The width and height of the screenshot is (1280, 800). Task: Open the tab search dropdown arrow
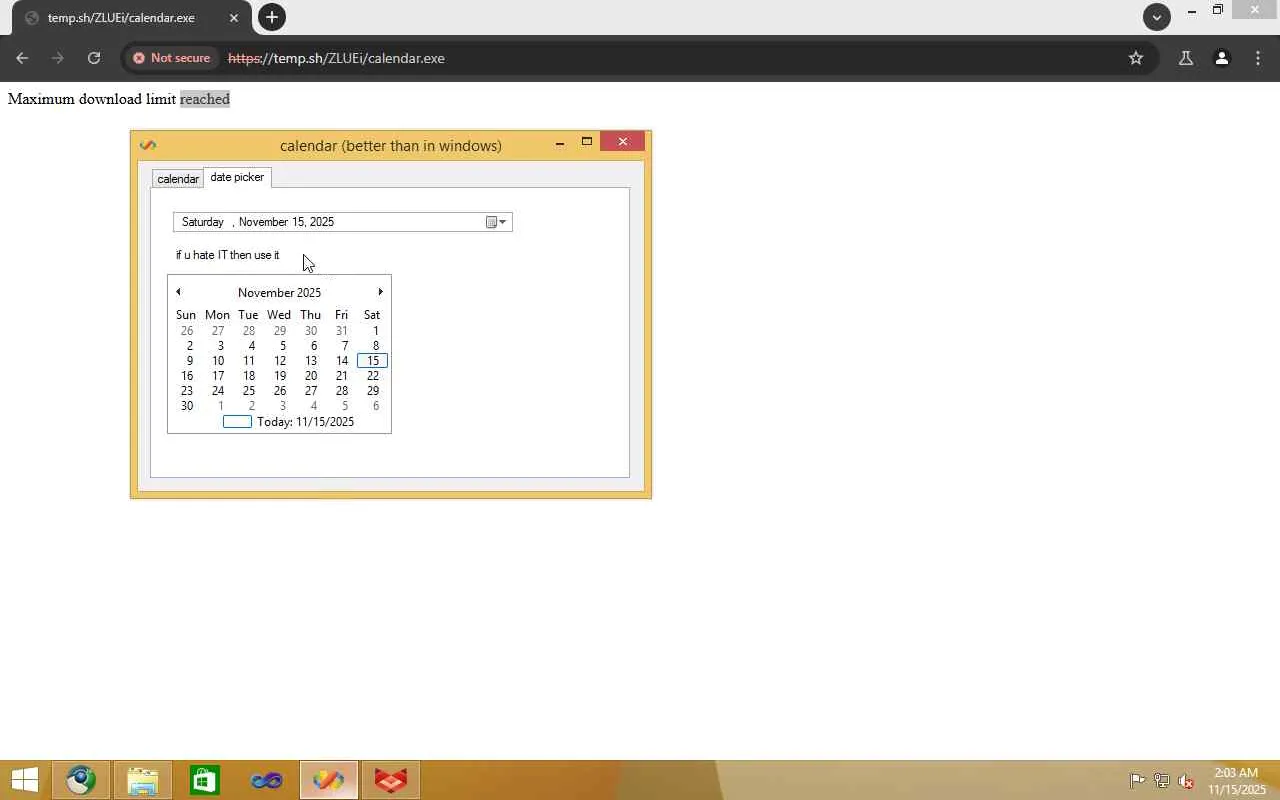pyautogui.click(x=1157, y=17)
